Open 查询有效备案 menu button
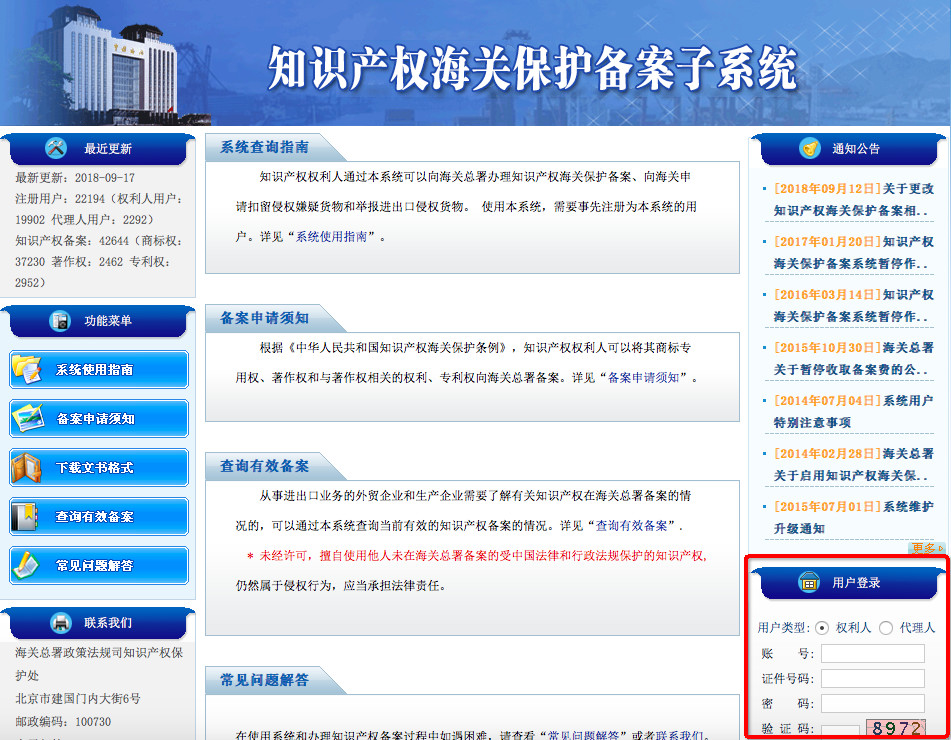Viewport: 951px width, 740px height. pyautogui.click(x=99, y=516)
